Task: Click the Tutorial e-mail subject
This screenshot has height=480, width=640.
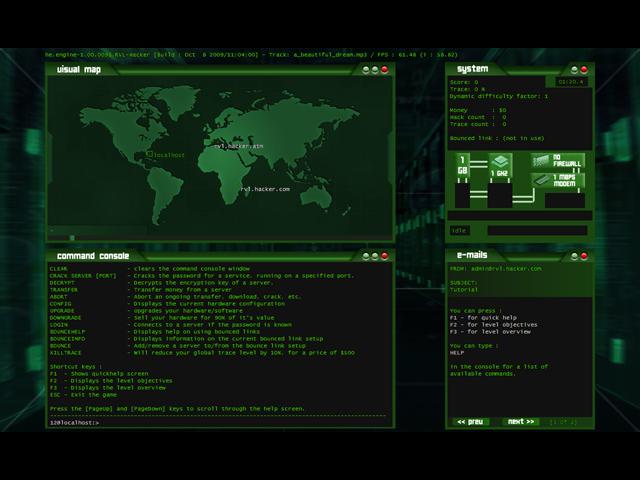Action: tap(464, 290)
